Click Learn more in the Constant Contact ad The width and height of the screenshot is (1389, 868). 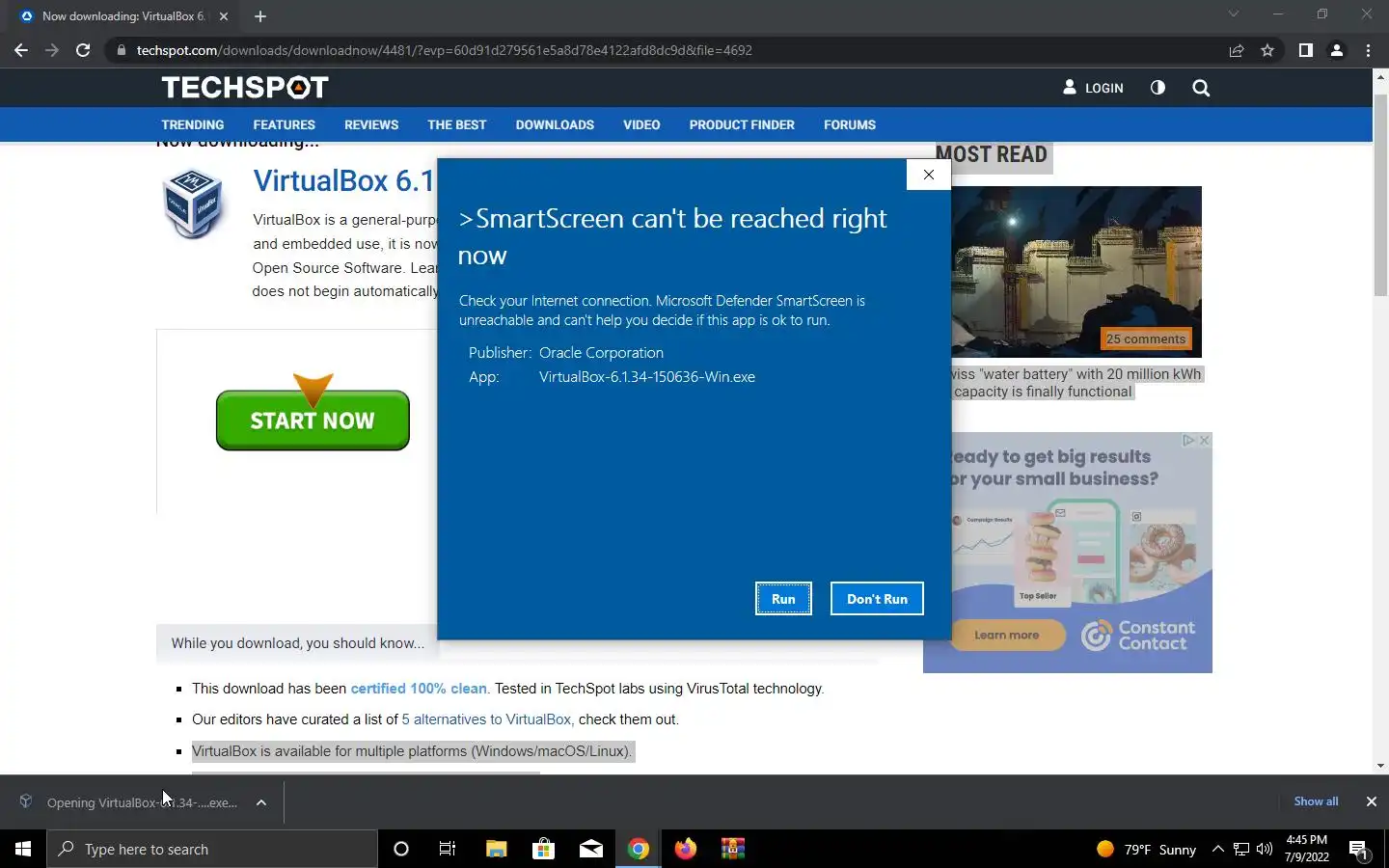[x=1007, y=635]
